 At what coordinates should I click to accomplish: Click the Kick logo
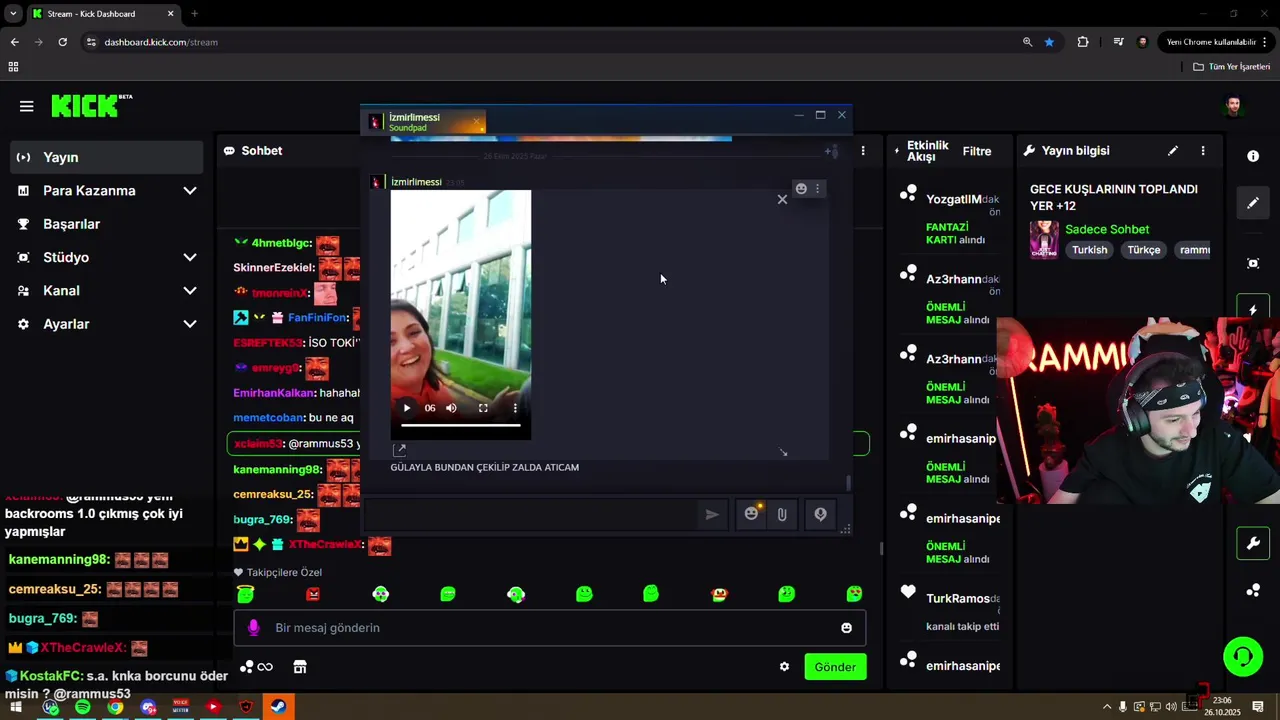click(x=91, y=105)
